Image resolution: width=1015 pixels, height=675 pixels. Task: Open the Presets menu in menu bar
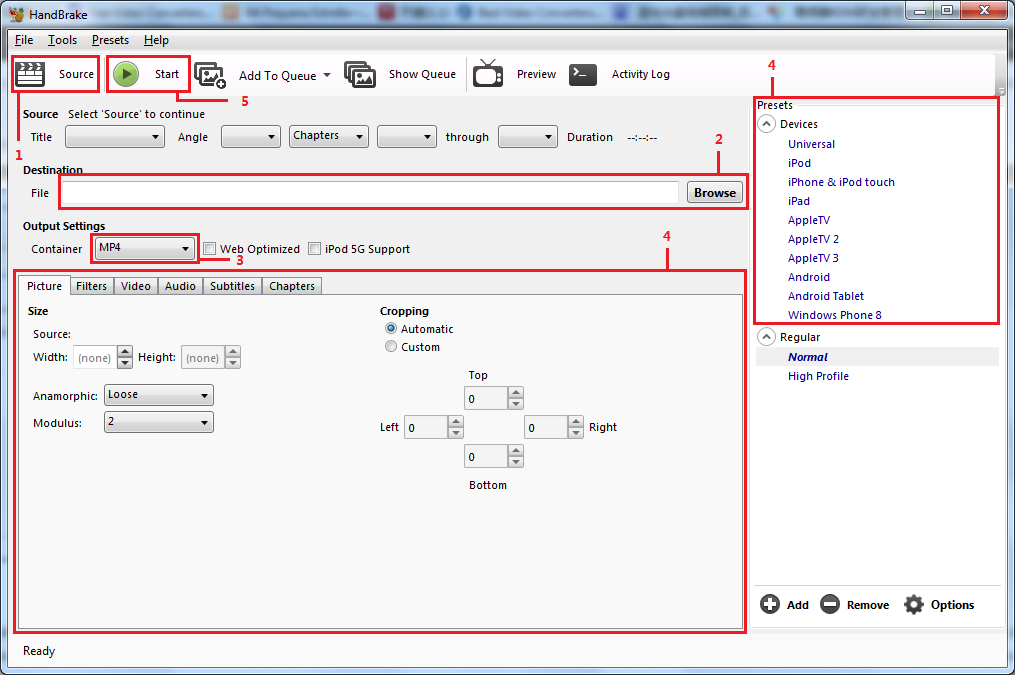click(x=110, y=40)
